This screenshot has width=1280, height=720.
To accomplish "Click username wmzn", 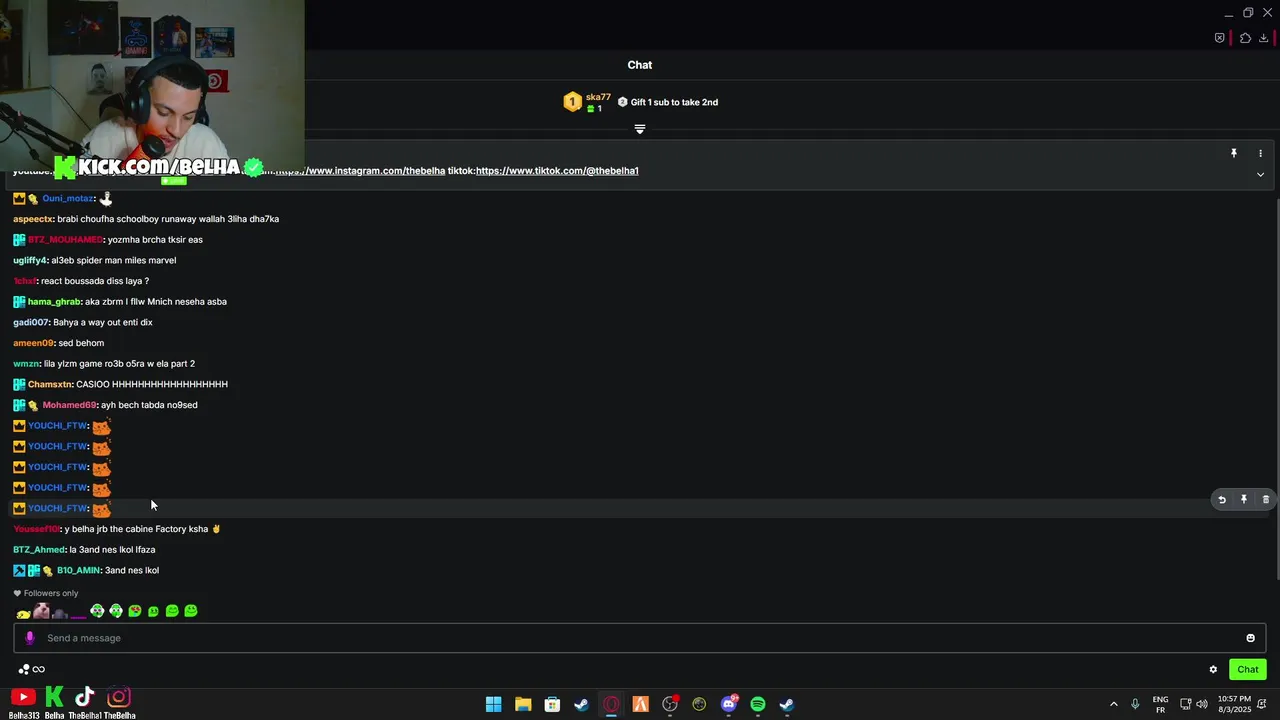I will tap(26, 364).
